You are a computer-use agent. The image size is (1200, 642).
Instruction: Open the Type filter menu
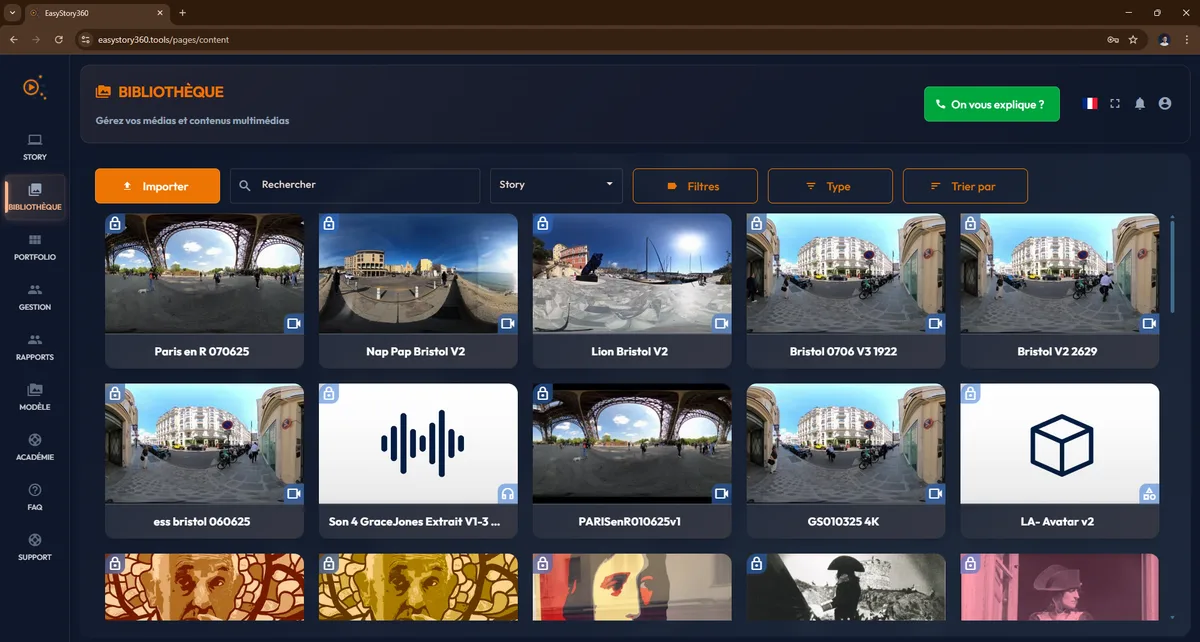pos(830,186)
